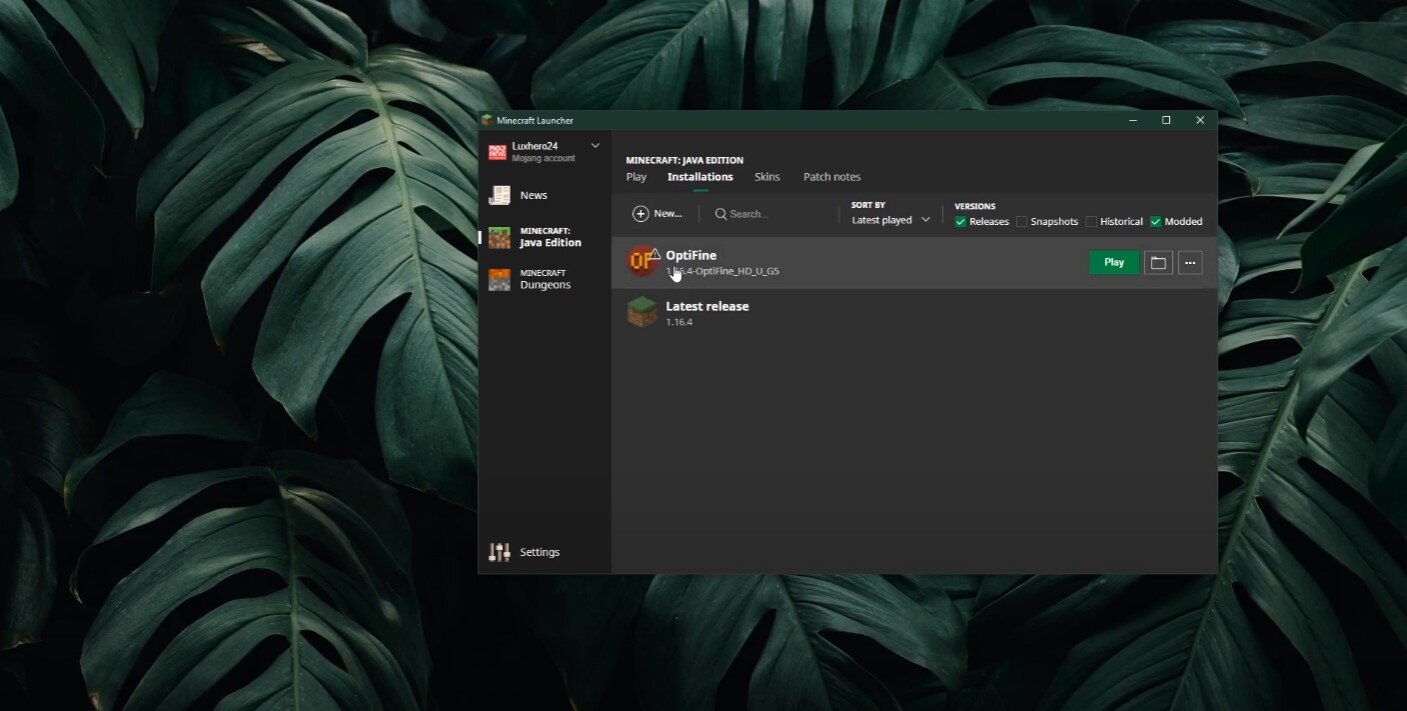Screen dimensions: 1407x711
Task: Click the Luxhero24 account avatar
Action: click(x=497, y=152)
